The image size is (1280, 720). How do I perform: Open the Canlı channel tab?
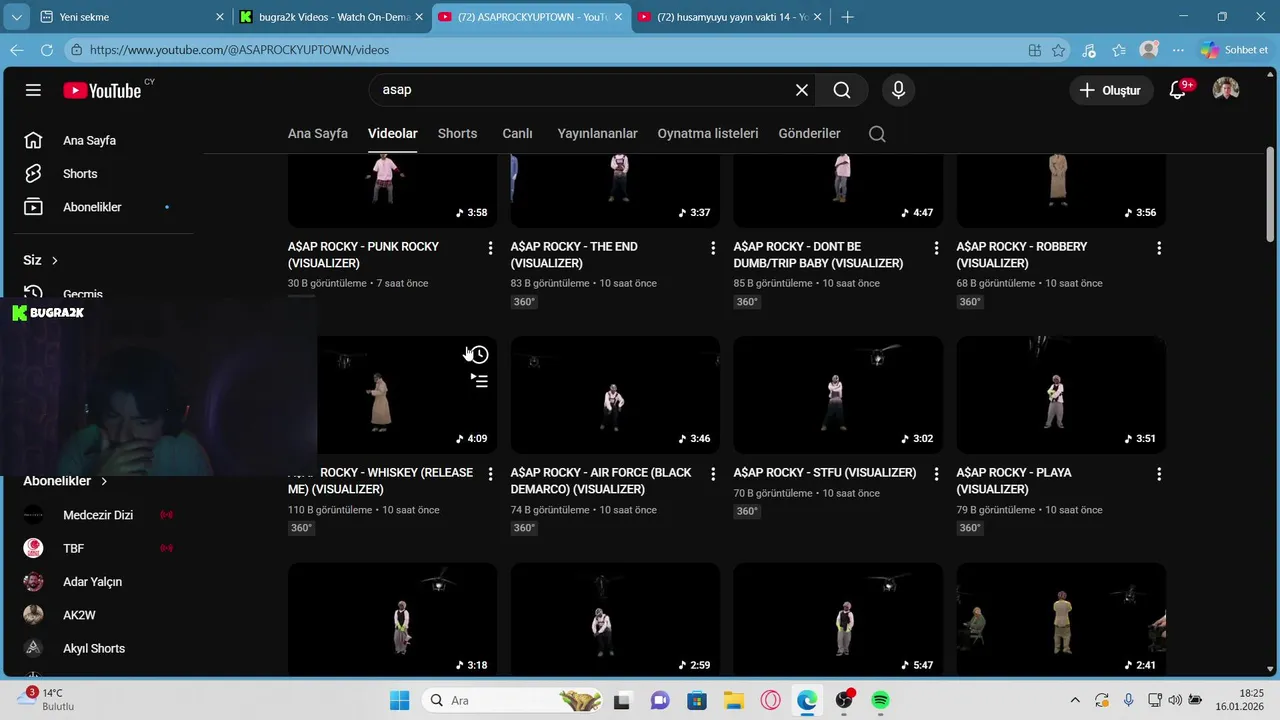click(517, 134)
